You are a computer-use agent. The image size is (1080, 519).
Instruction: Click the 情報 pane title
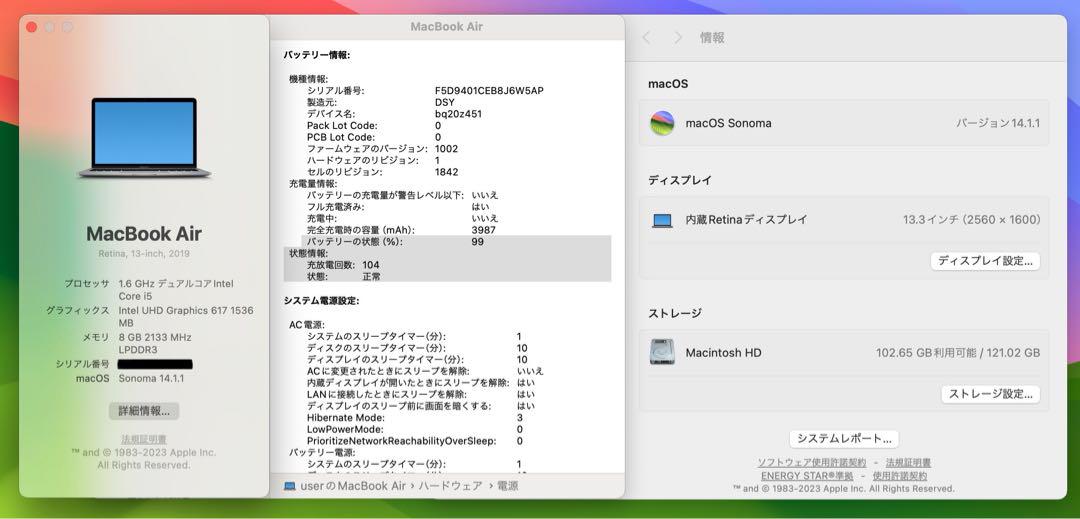pos(712,38)
